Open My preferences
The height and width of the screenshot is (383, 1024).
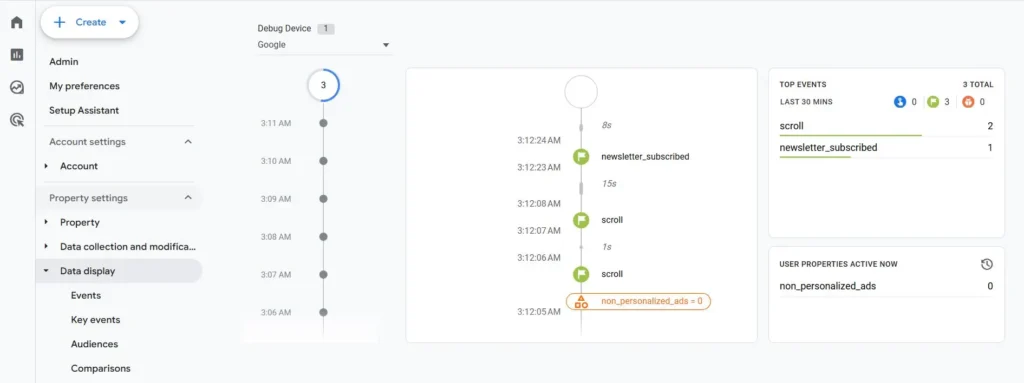click(84, 86)
